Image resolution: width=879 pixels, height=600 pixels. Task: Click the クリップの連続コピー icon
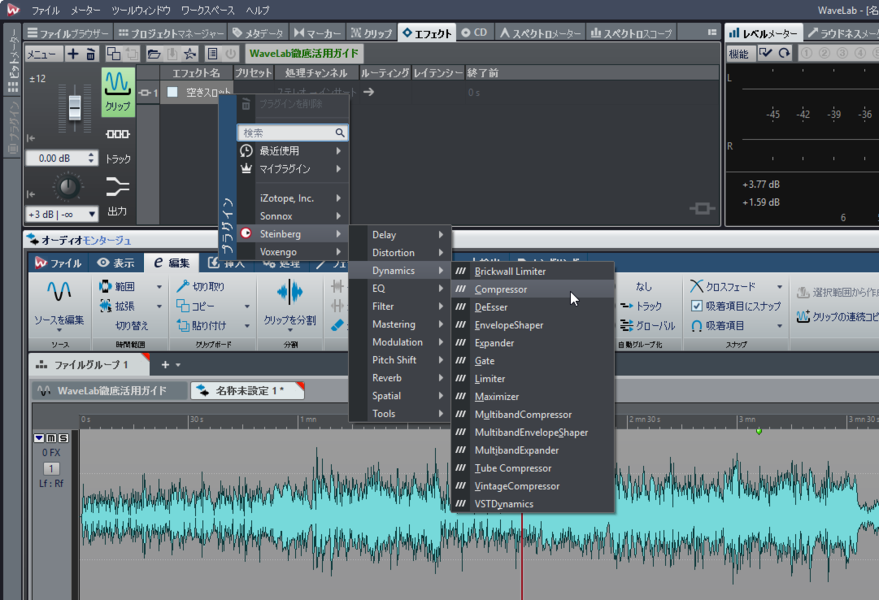(803, 317)
